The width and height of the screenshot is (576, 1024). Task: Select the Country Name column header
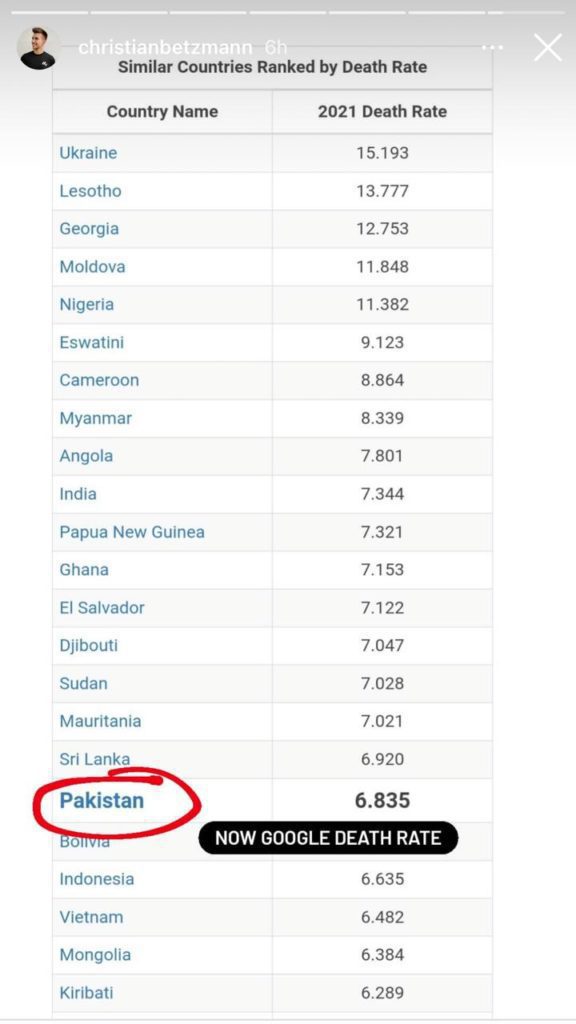(162, 112)
